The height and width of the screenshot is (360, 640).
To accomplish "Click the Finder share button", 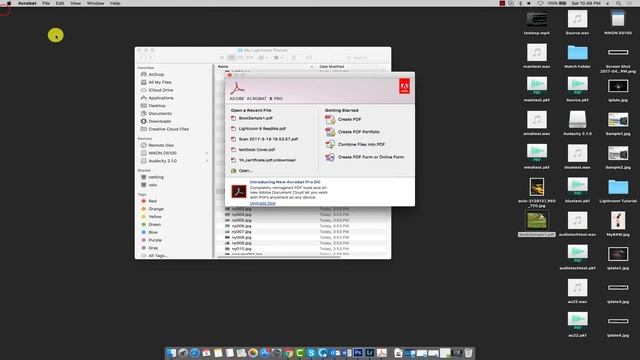I will click(293, 58).
